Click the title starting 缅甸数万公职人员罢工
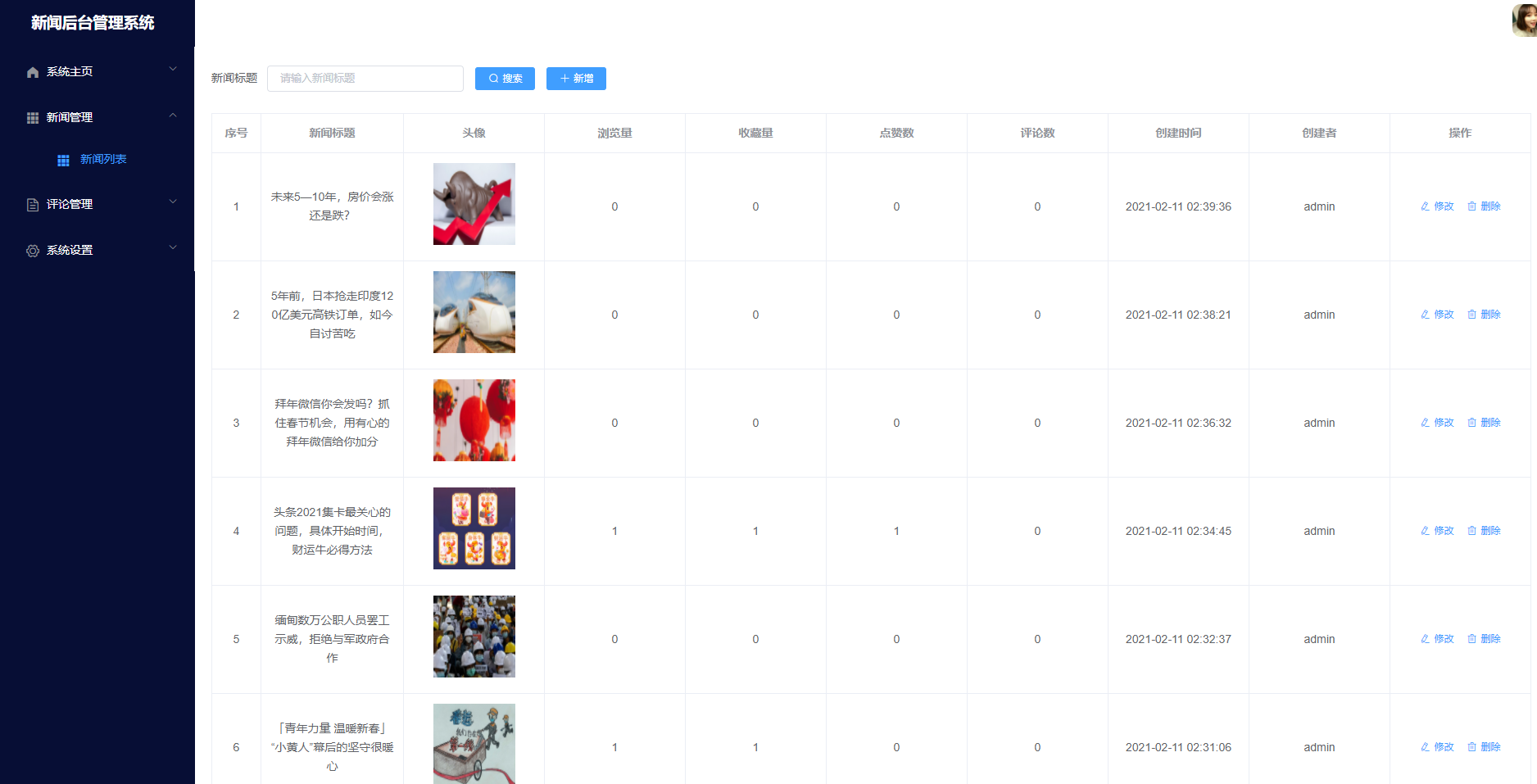 point(332,639)
